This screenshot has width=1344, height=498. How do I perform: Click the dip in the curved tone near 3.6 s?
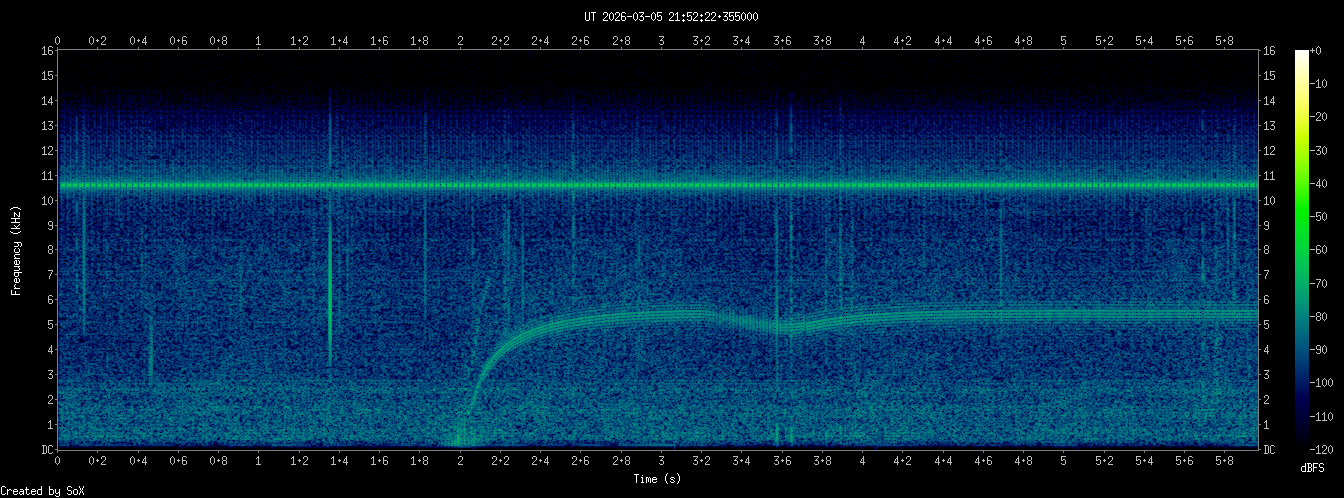point(785,327)
